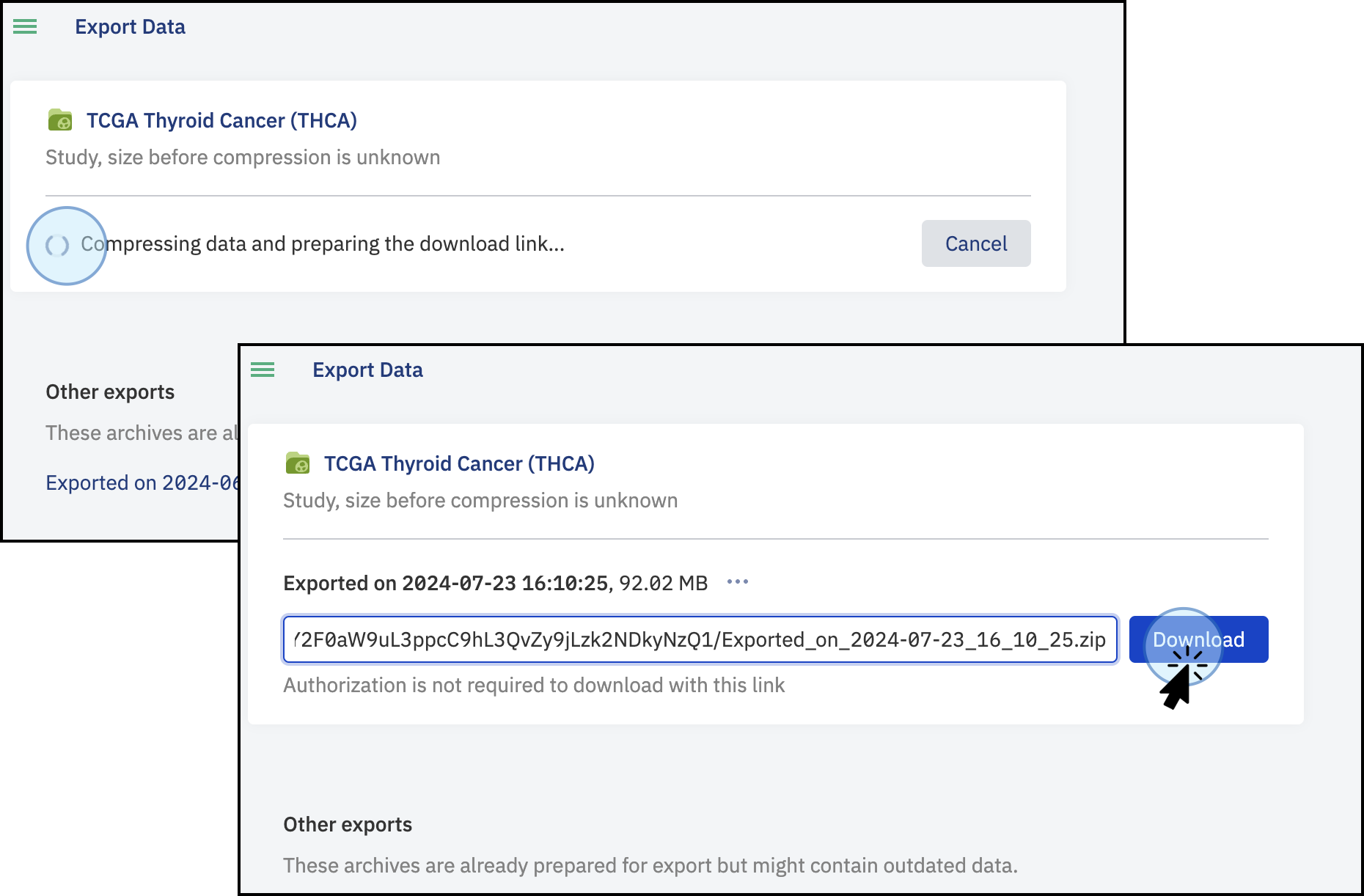Click 'Compressing data and preparing the download link' text
Image resolution: width=1364 pixels, height=896 pixels.
(x=323, y=244)
